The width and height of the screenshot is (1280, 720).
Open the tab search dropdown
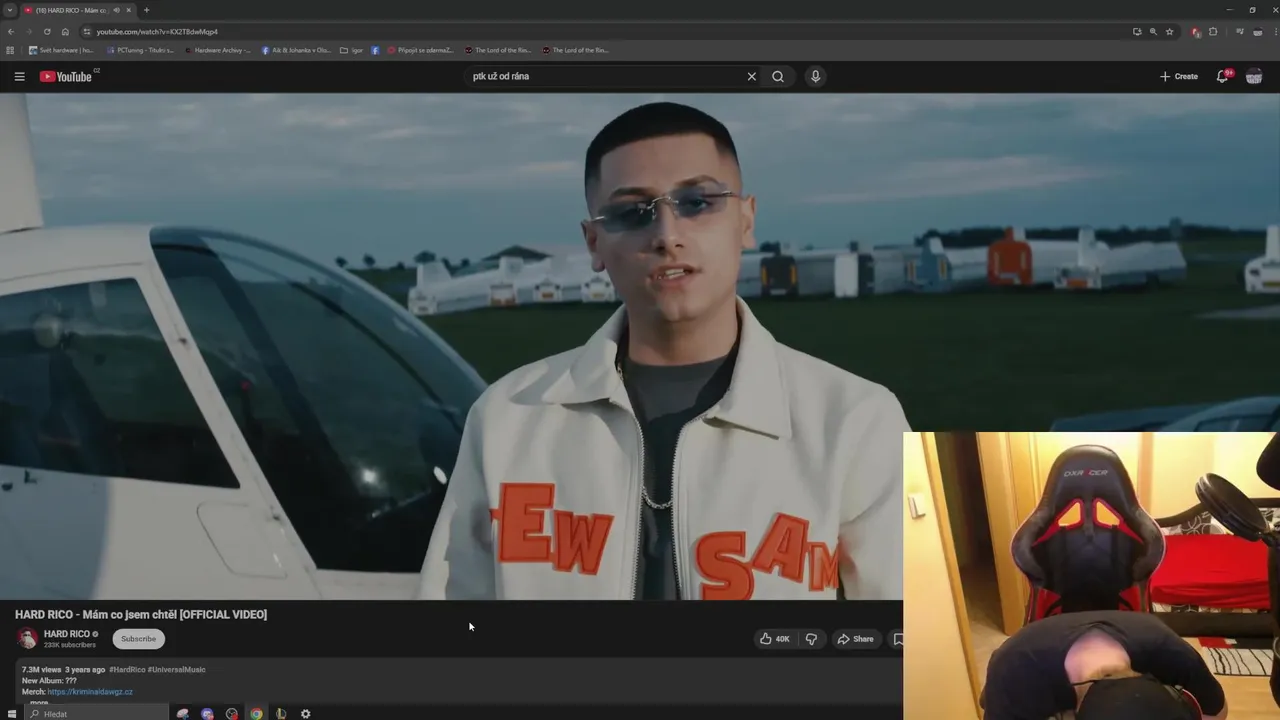9,10
